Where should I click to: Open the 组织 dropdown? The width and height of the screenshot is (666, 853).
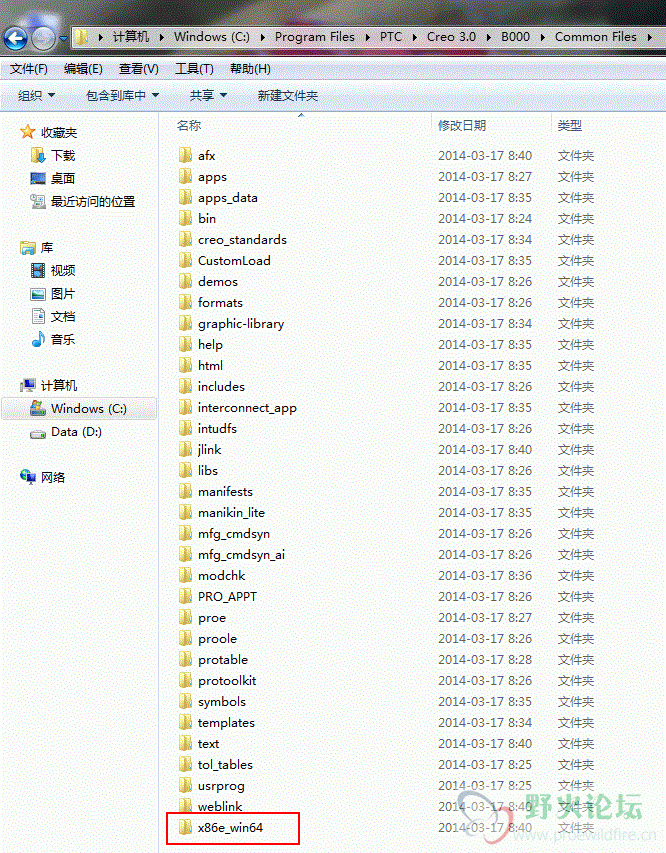click(x=36, y=95)
